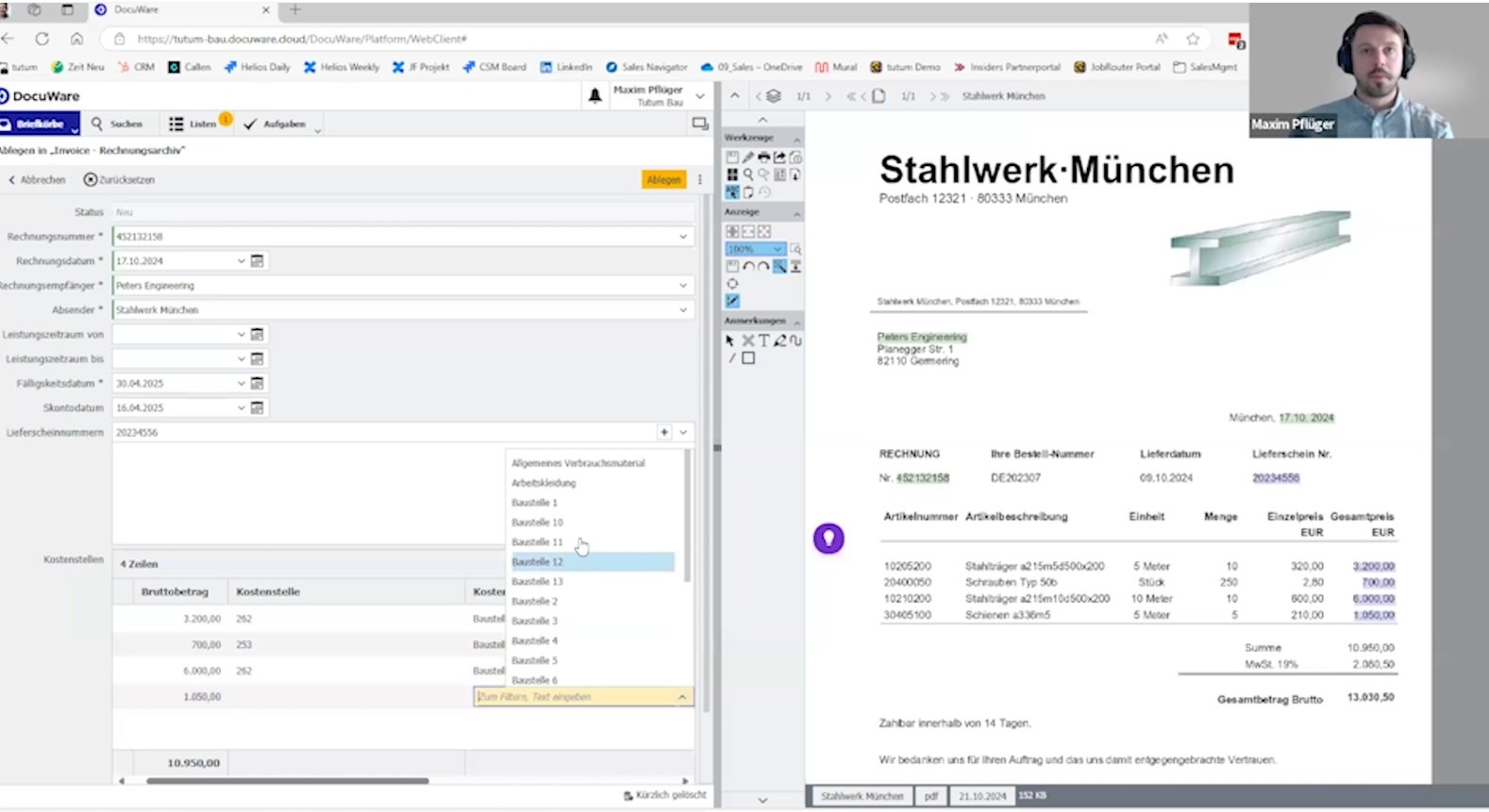Click the fit-to-width icon in Anzeige
Viewport: 1489px width, 812px height.
pos(748,232)
